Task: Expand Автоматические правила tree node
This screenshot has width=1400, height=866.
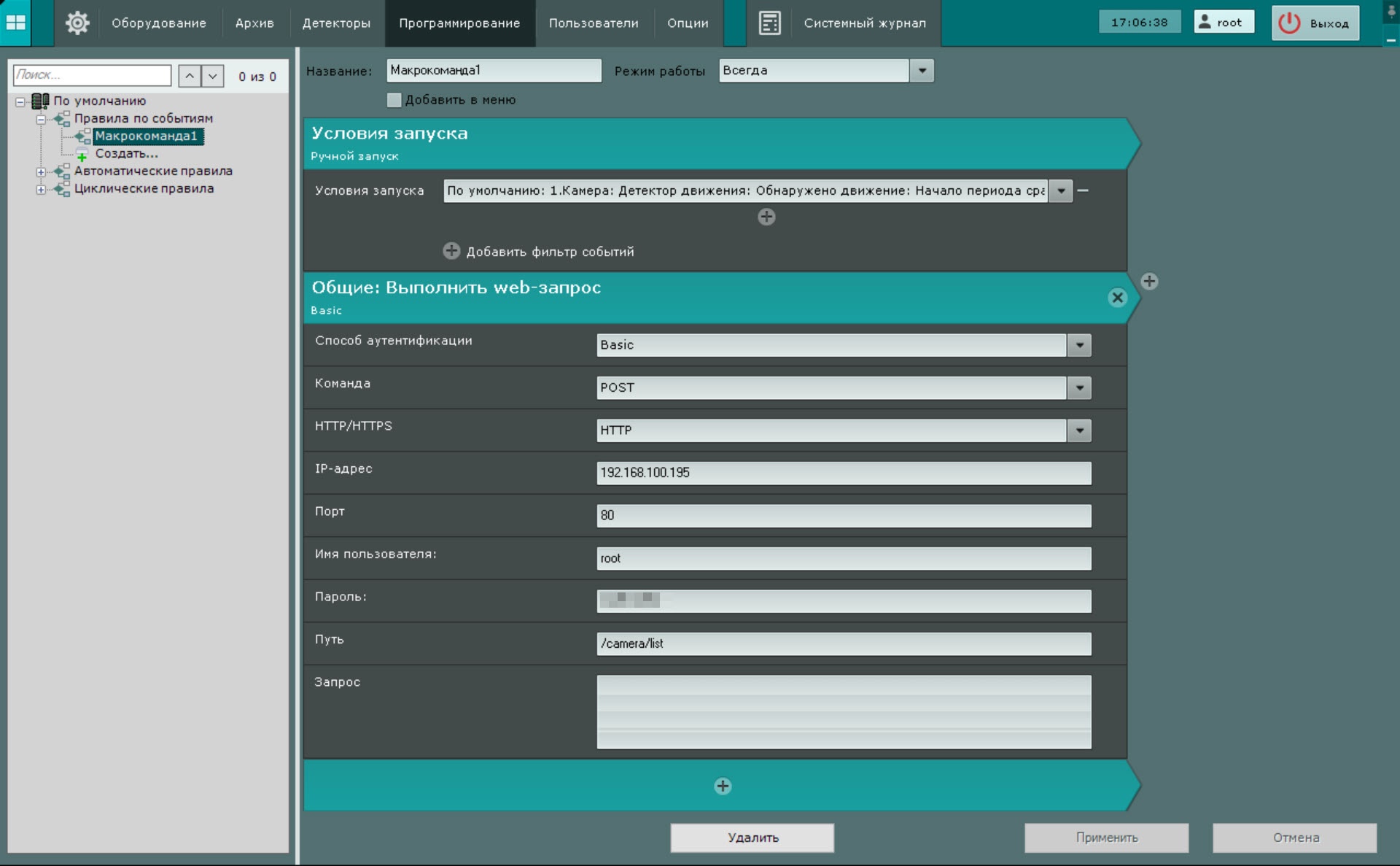Action: [41, 172]
